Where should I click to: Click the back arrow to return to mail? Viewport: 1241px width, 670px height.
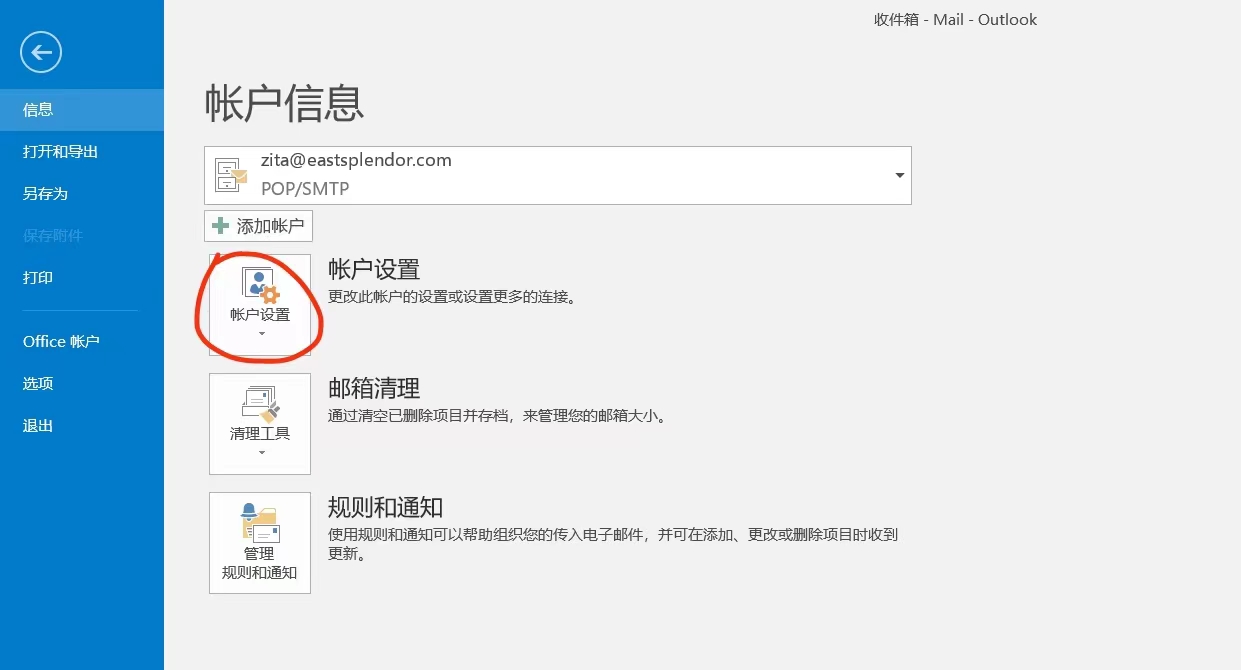coord(41,52)
